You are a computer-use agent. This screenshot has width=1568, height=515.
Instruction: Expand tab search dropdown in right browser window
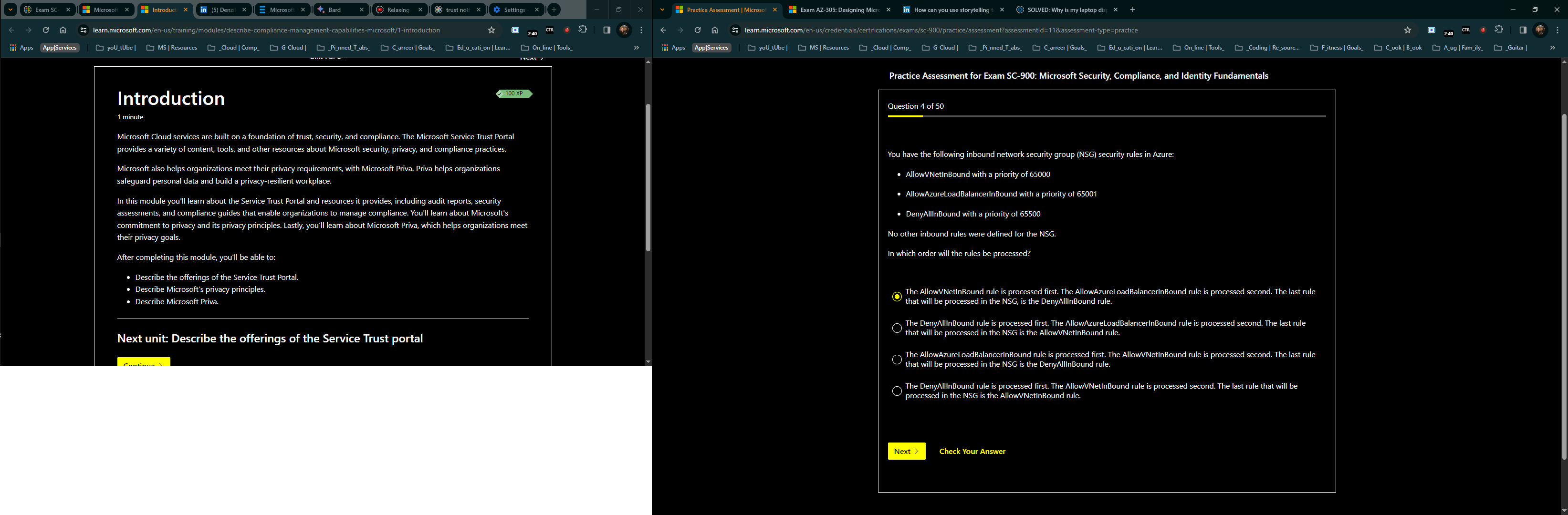pos(662,10)
